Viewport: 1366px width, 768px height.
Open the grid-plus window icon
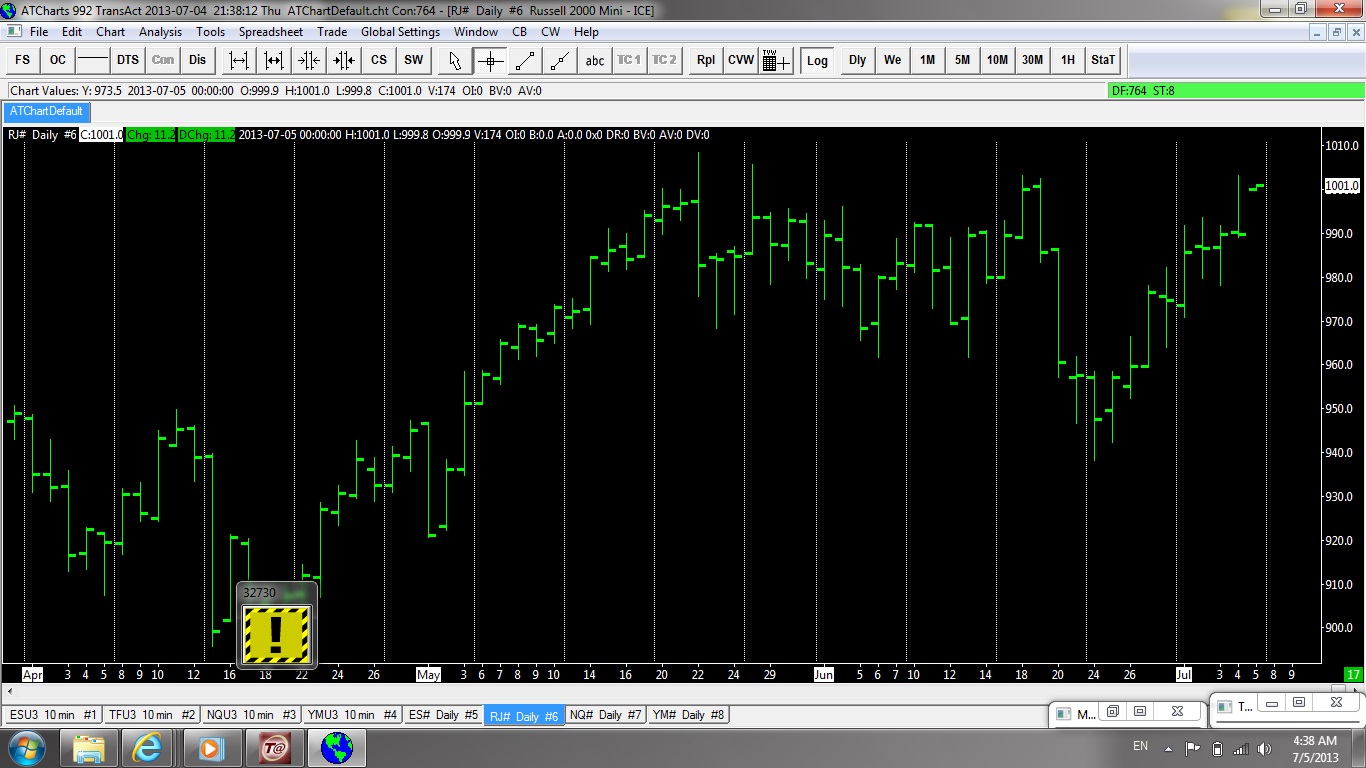click(776, 60)
